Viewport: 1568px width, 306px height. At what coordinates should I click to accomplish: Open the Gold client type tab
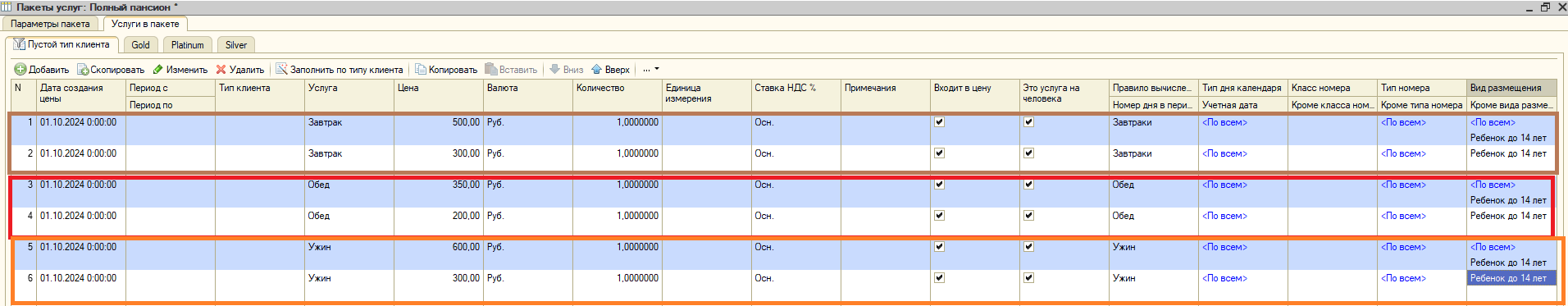point(141,45)
